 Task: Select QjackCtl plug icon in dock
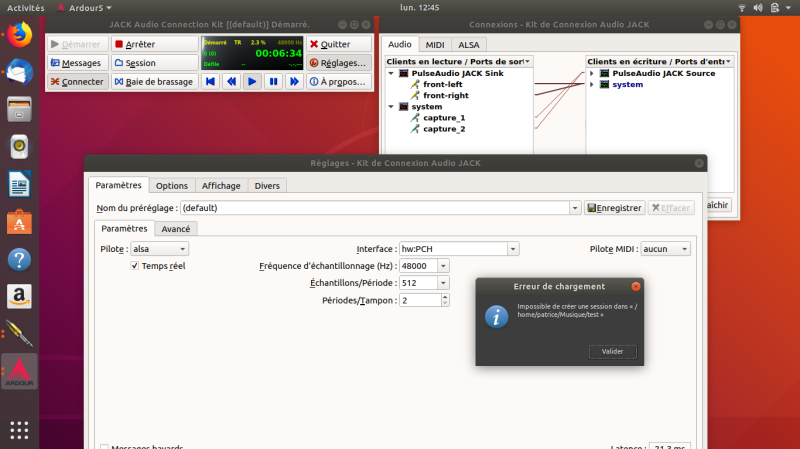[19, 334]
